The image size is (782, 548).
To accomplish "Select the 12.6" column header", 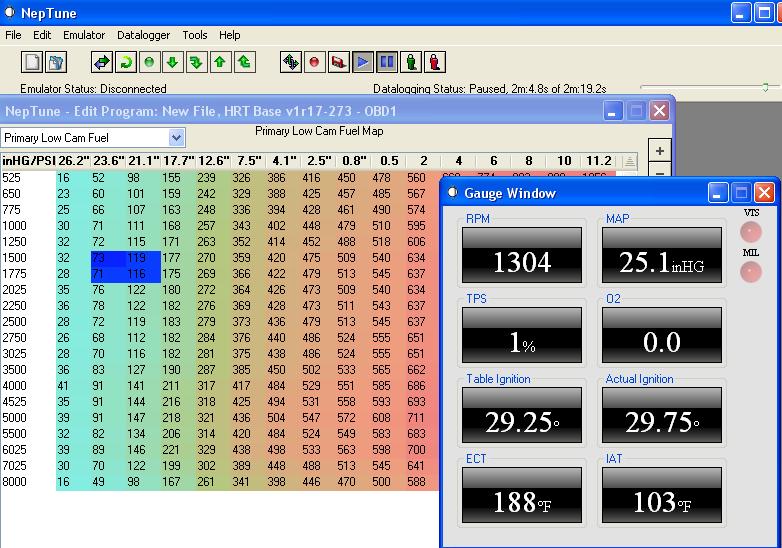I will [213, 161].
